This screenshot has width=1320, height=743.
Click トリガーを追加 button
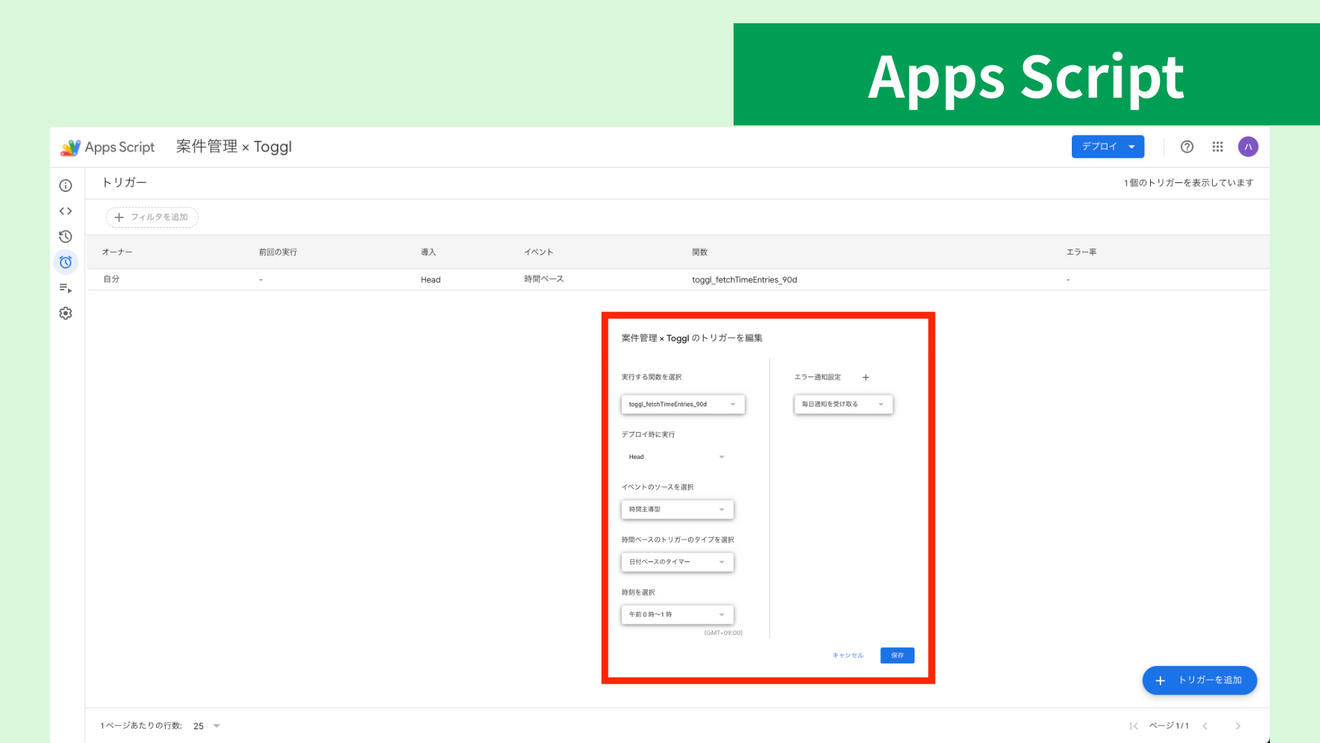click(x=1199, y=680)
